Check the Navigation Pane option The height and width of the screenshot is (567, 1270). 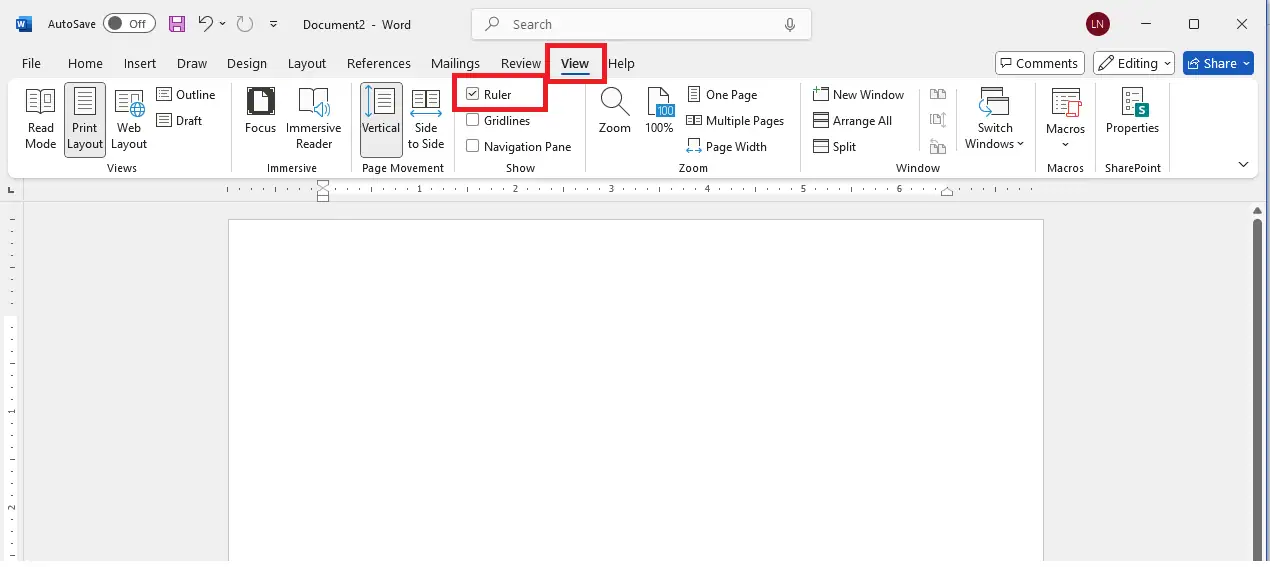point(473,147)
